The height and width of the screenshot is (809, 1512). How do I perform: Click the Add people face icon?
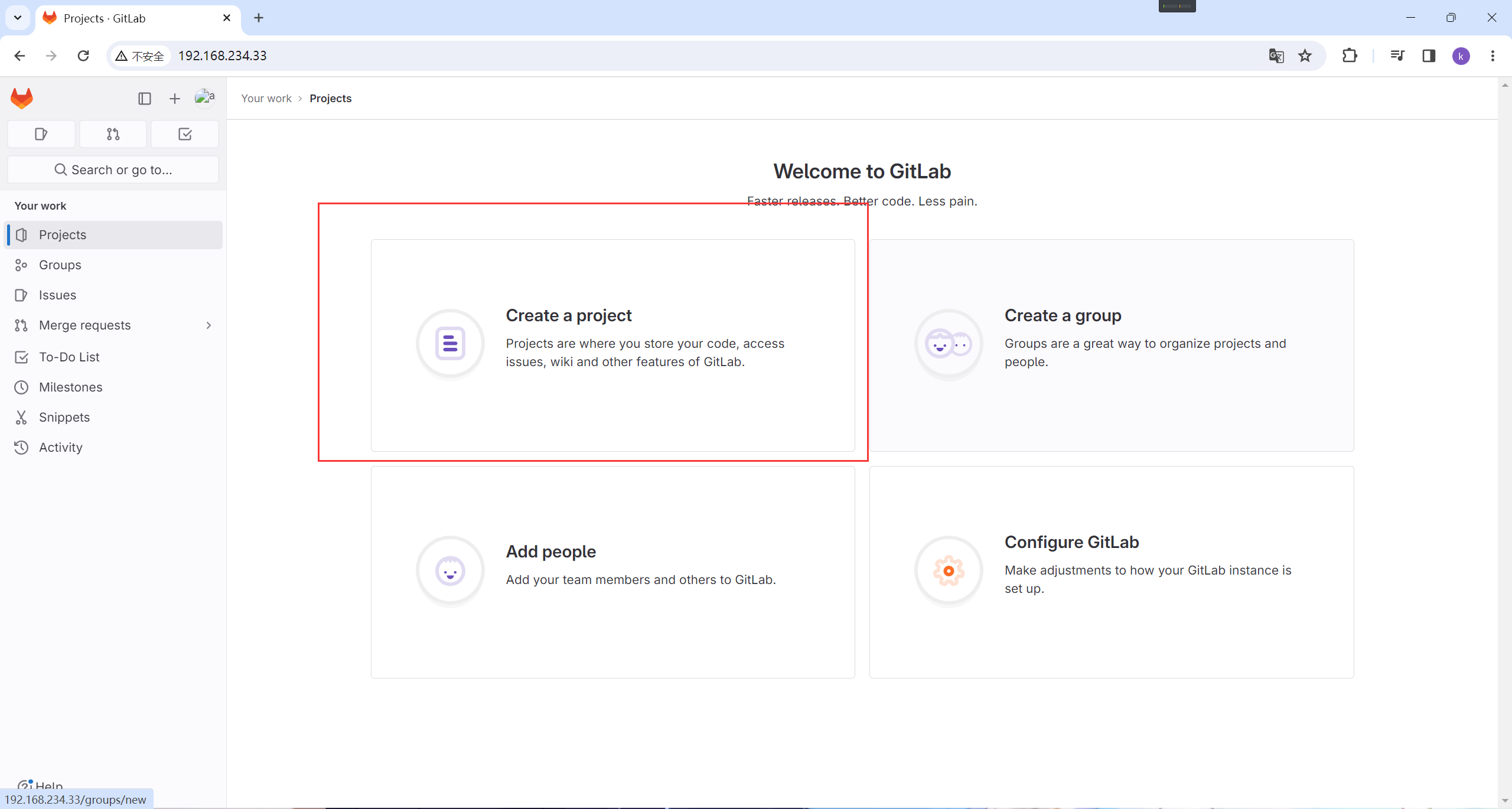tap(451, 570)
